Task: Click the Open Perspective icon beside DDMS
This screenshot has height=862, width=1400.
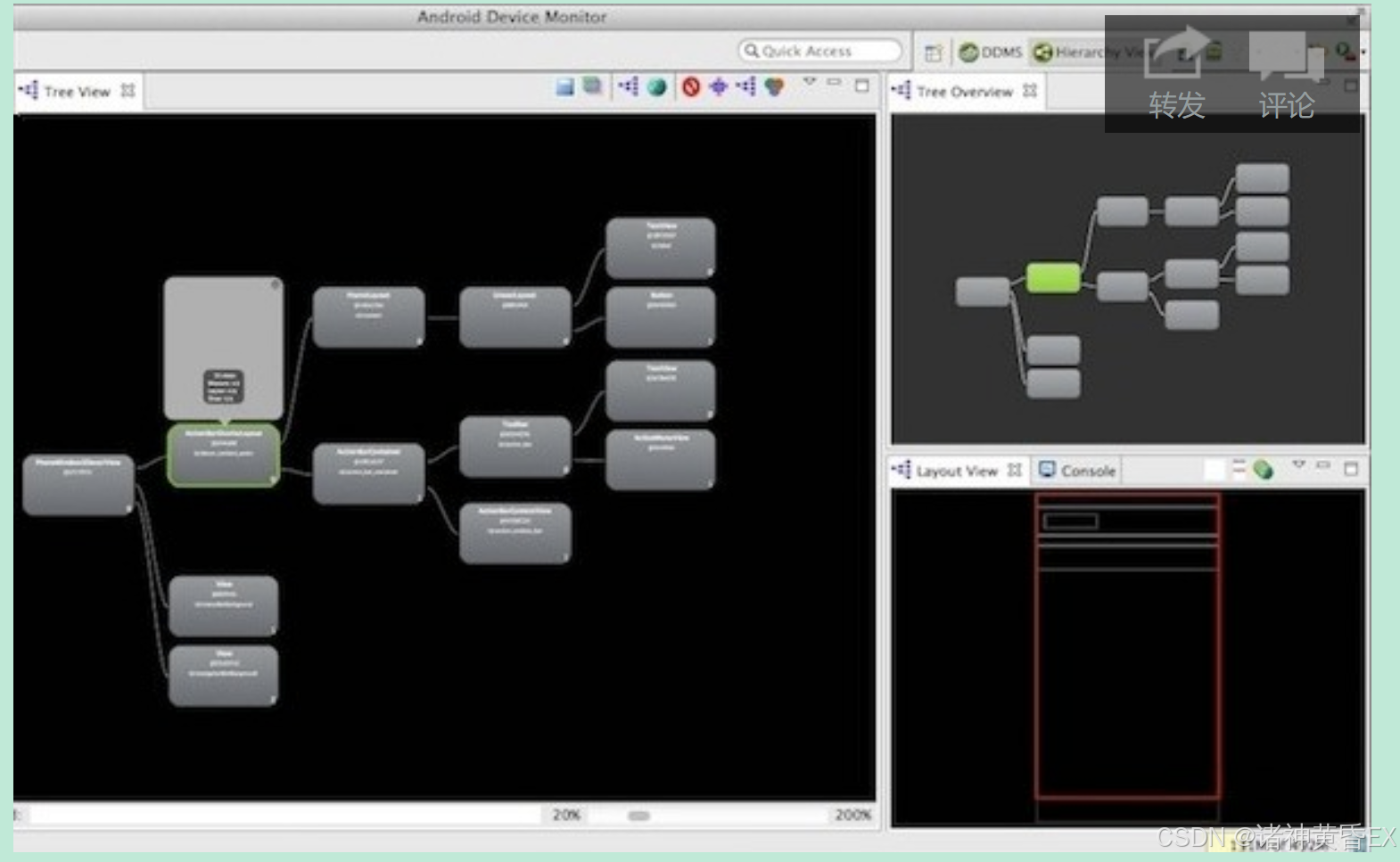Action: pos(933,53)
